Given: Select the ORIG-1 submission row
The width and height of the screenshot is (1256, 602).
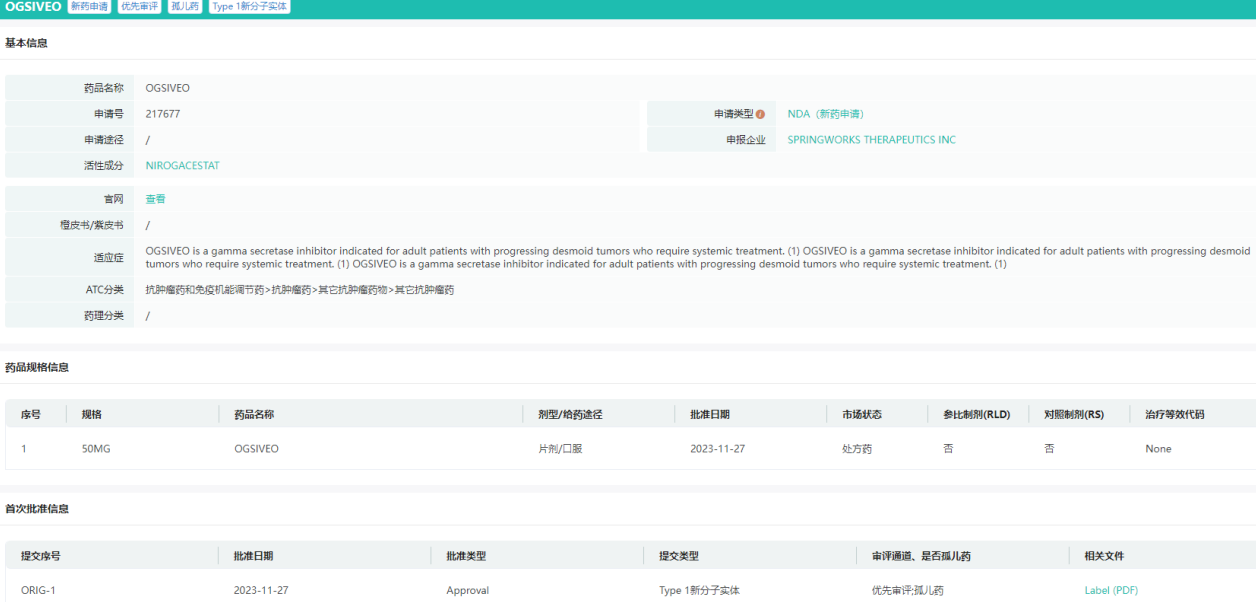Looking at the screenshot, I should [x=38, y=590].
